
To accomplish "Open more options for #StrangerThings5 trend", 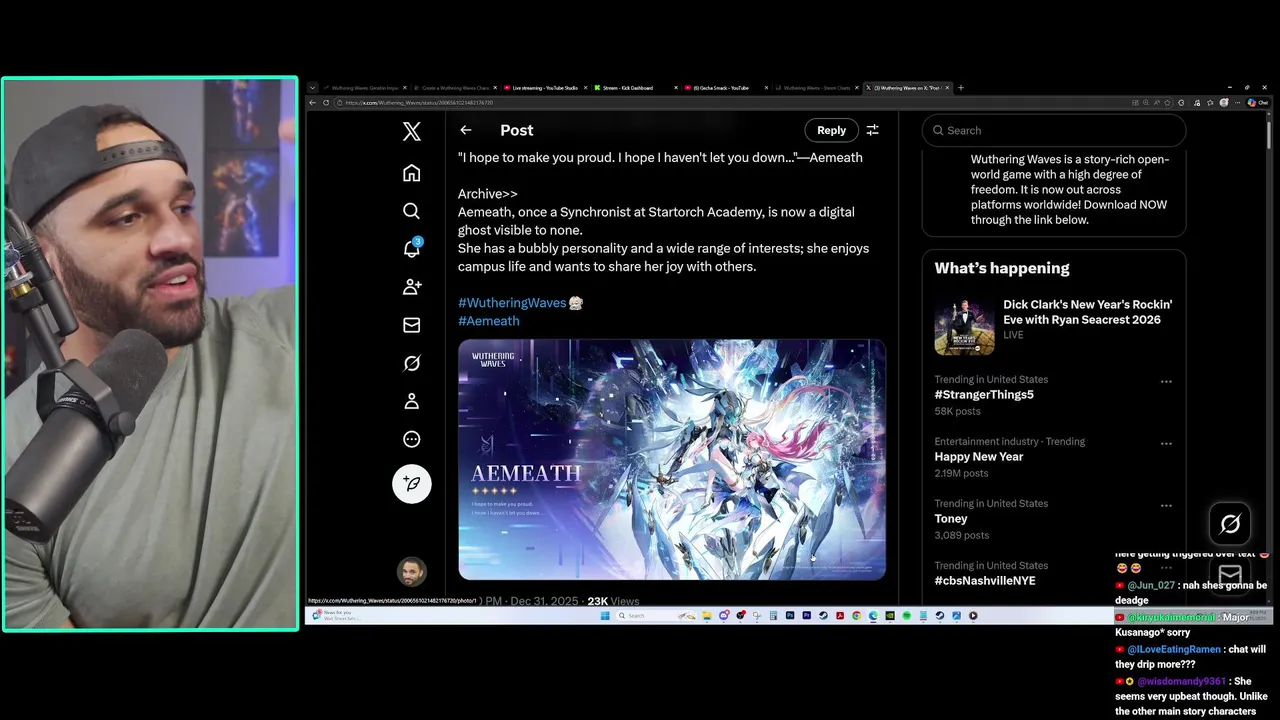I will (x=1166, y=382).
